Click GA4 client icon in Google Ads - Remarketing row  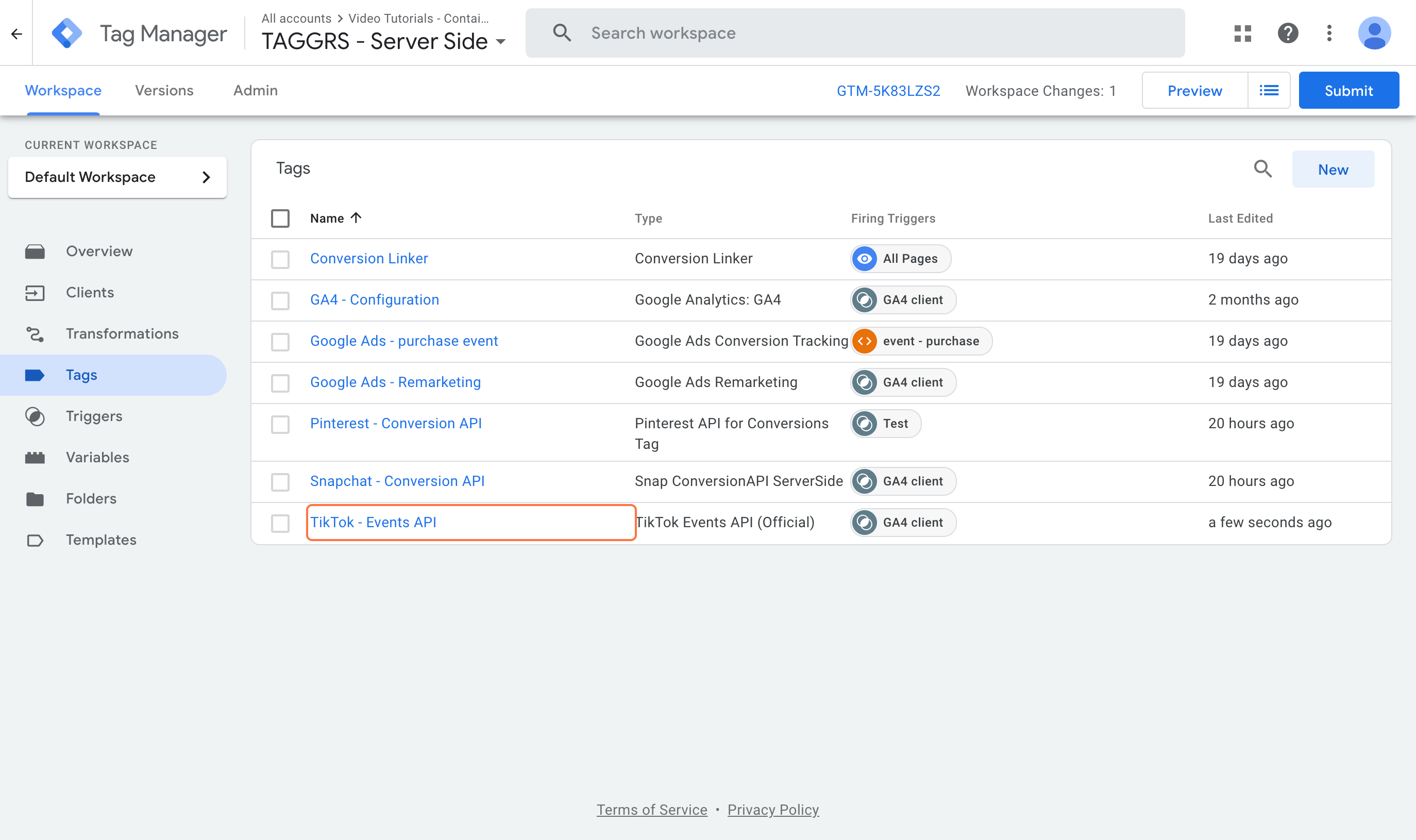[864, 383]
